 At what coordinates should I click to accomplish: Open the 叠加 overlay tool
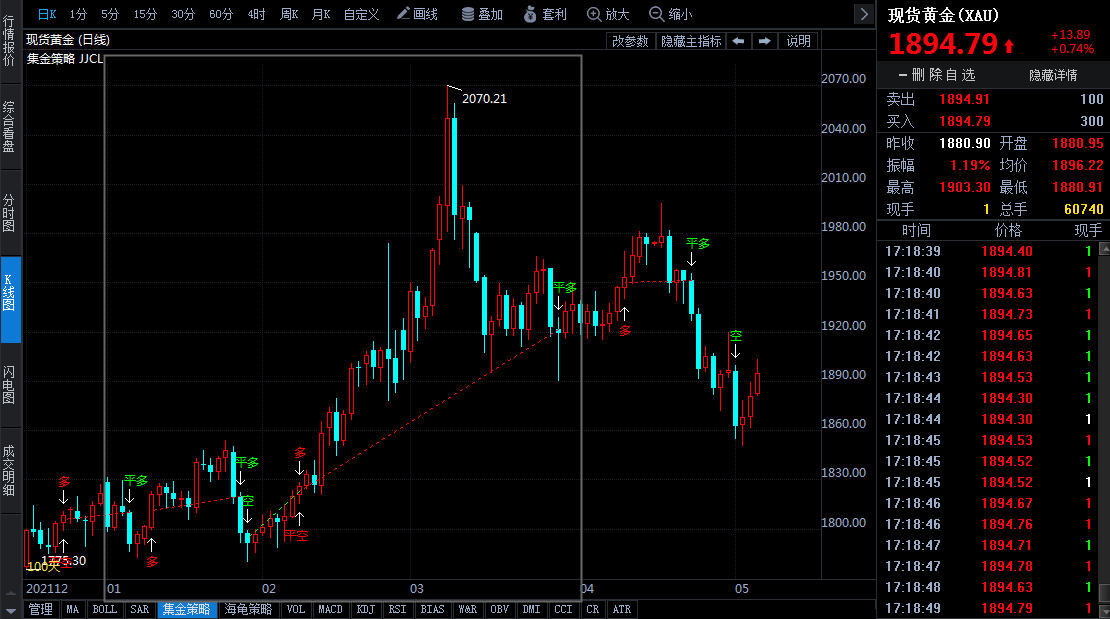(x=482, y=14)
